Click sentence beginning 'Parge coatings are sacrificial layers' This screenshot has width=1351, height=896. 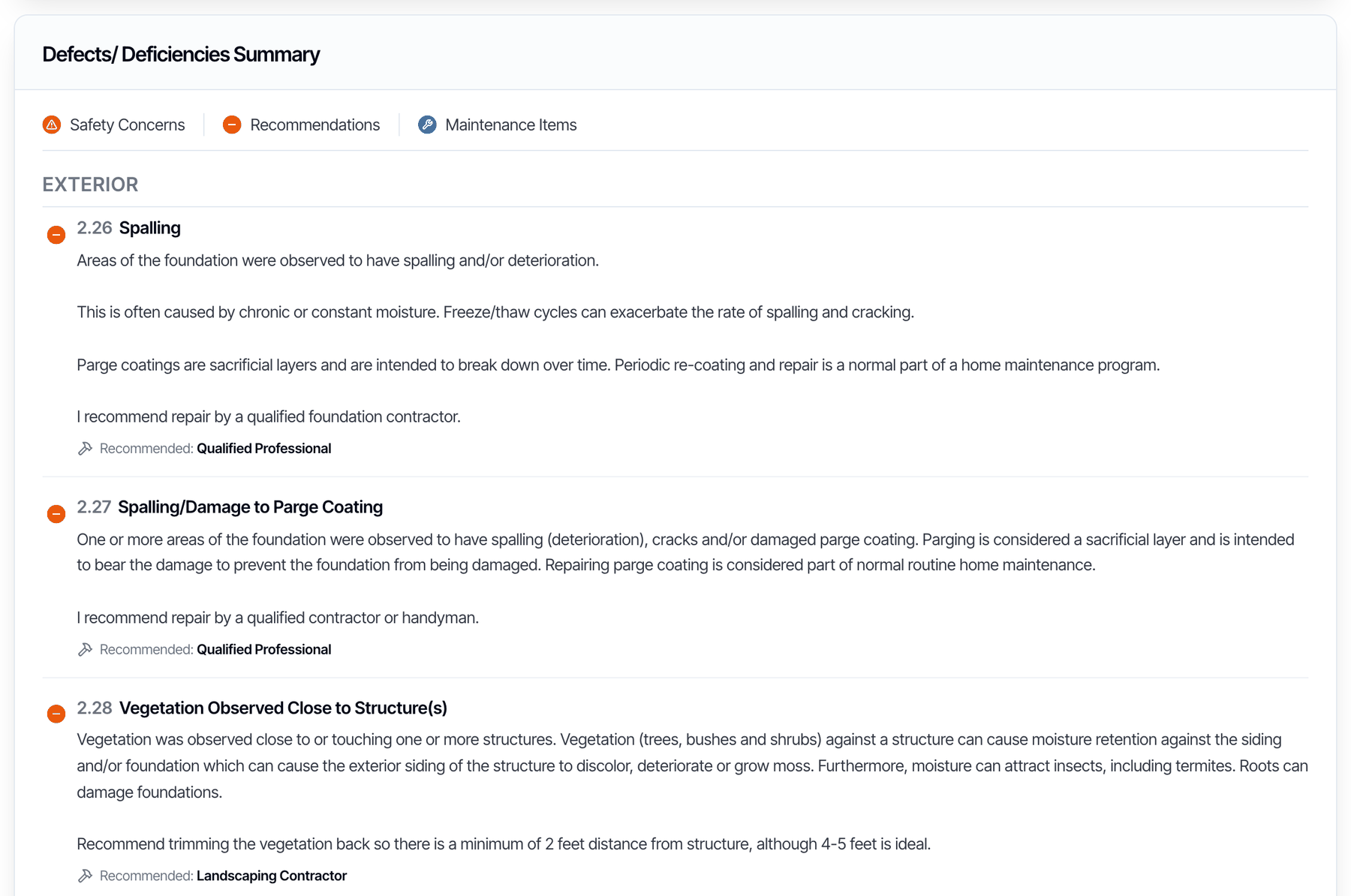[618, 365]
